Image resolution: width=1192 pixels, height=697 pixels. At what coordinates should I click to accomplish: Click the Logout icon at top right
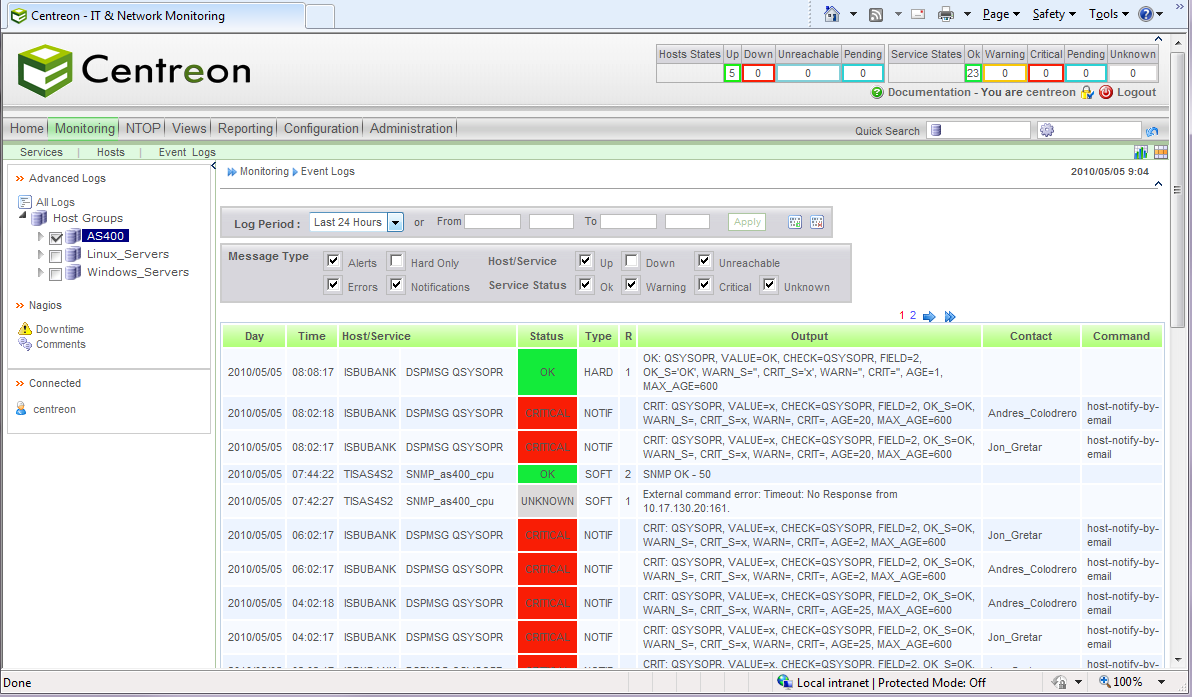tap(1106, 92)
